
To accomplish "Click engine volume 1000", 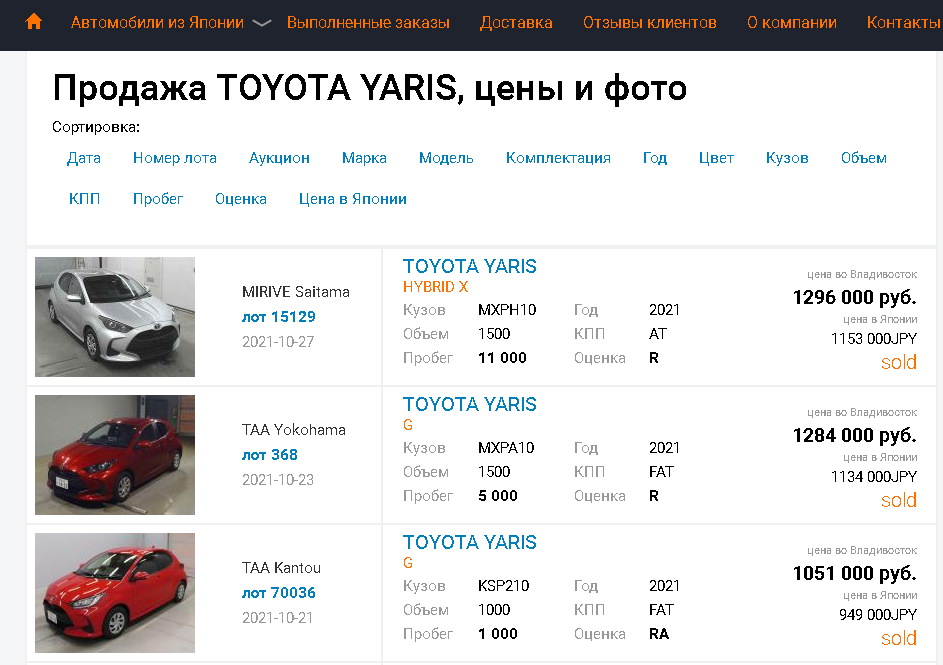I will [494, 610].
